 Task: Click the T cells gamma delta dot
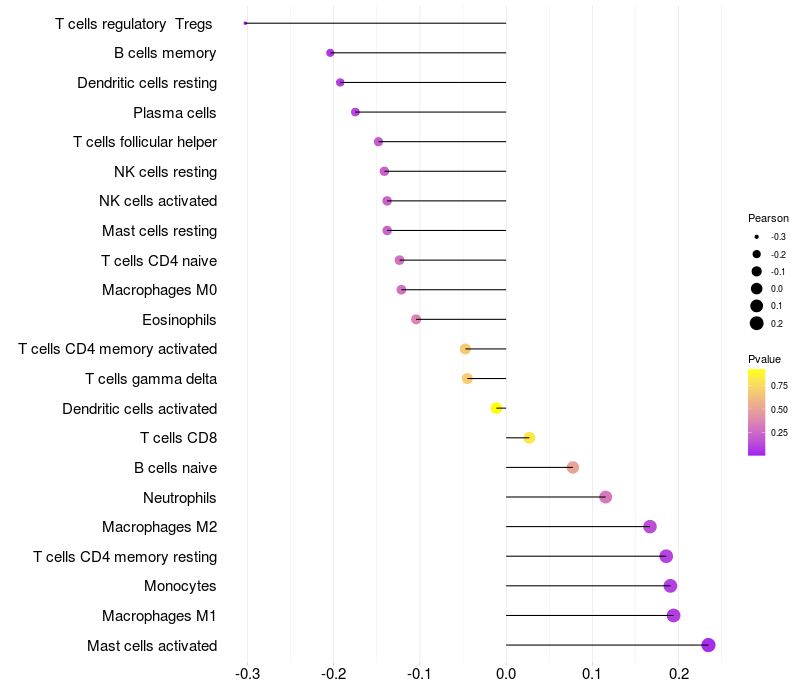pyautogui.click(x=467, y=379)
